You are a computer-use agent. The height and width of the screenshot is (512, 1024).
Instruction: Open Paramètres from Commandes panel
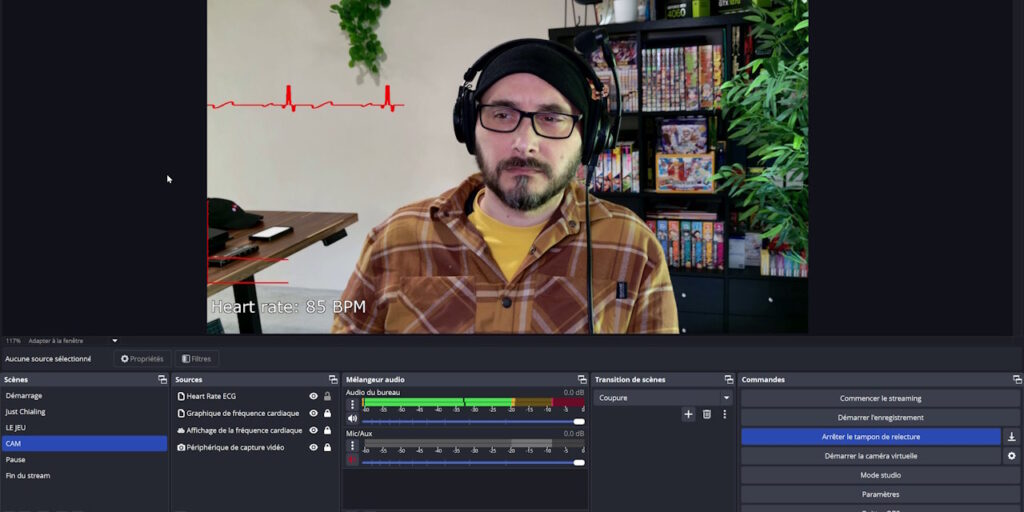[x=880, y=494]
